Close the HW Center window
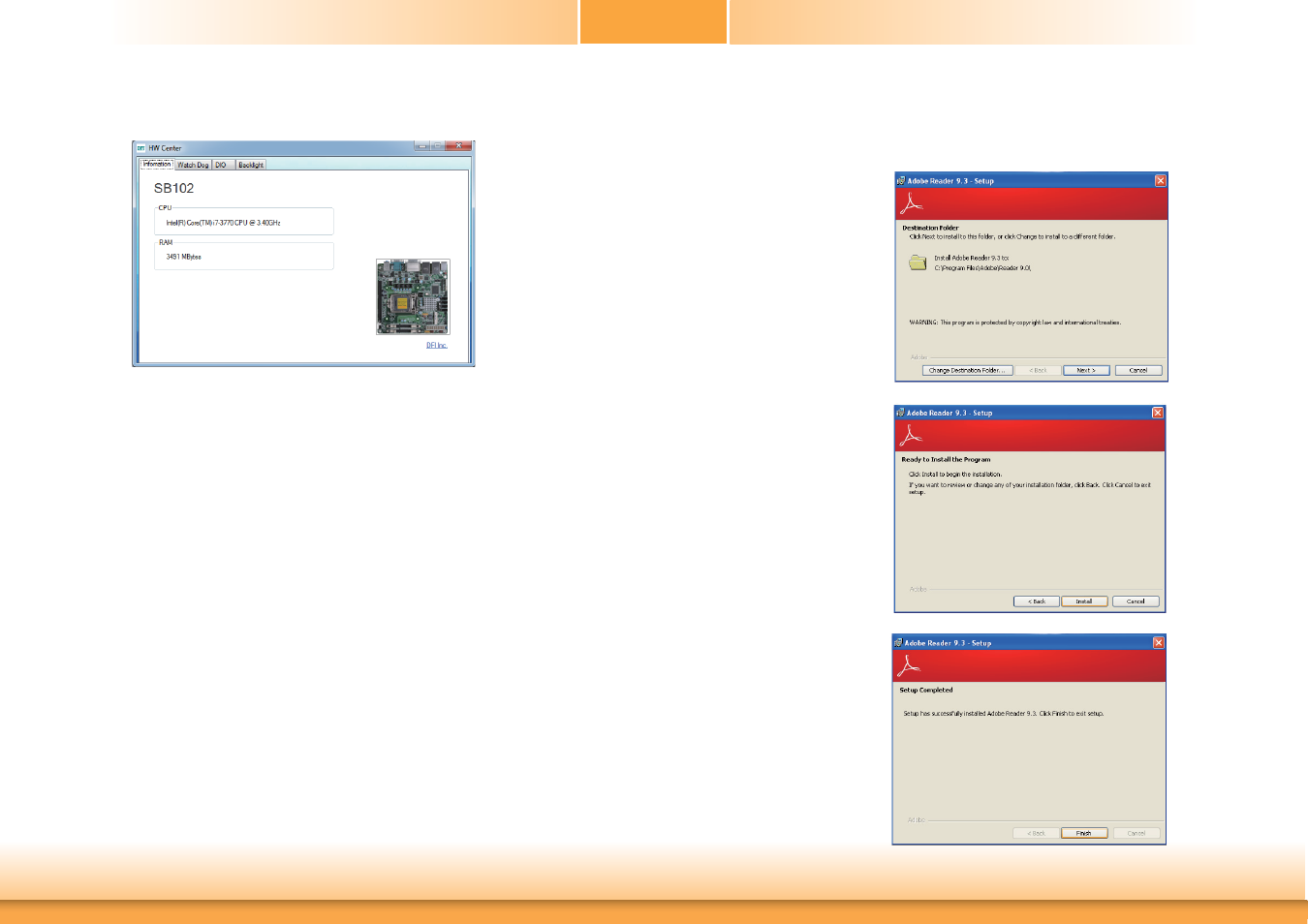Screen dimensions: 1308x924 click(458, 146)
